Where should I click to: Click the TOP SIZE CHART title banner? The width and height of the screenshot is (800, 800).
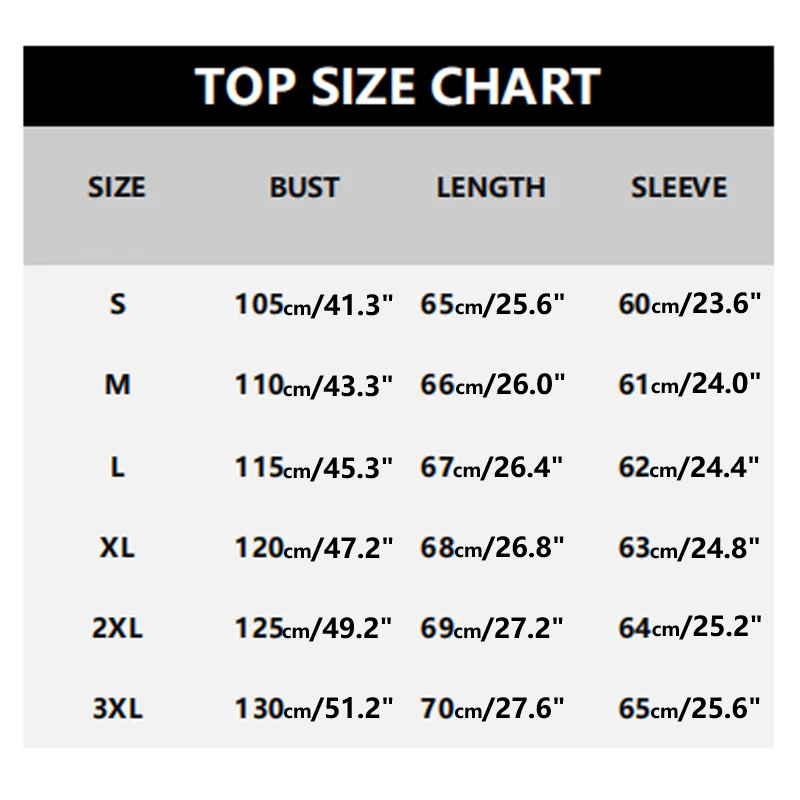tap(398, 87)
